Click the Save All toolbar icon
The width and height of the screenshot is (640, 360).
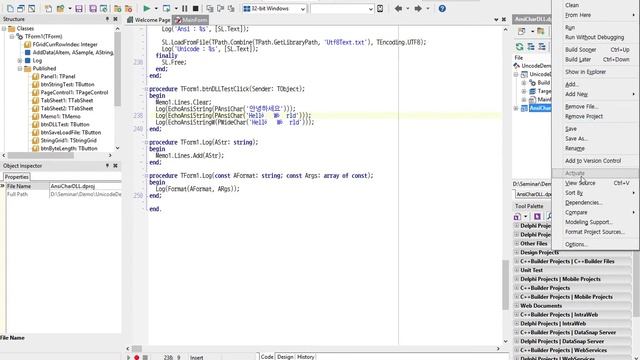pos(93,8)
